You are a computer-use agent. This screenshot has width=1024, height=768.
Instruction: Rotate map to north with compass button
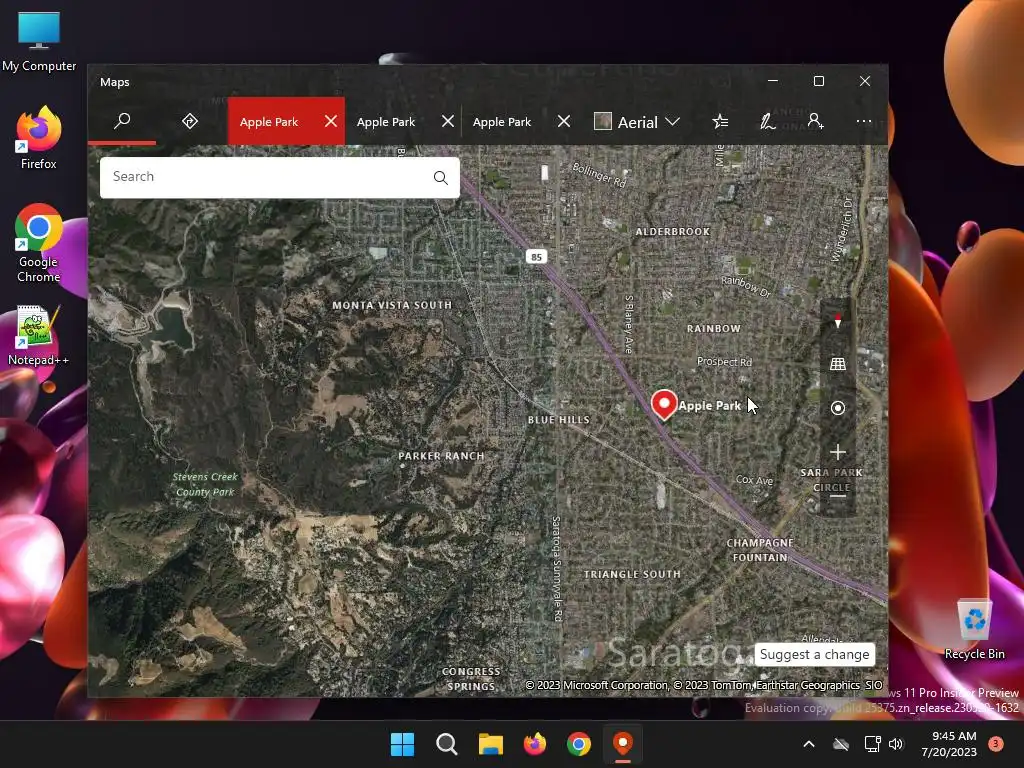point(838,321)
